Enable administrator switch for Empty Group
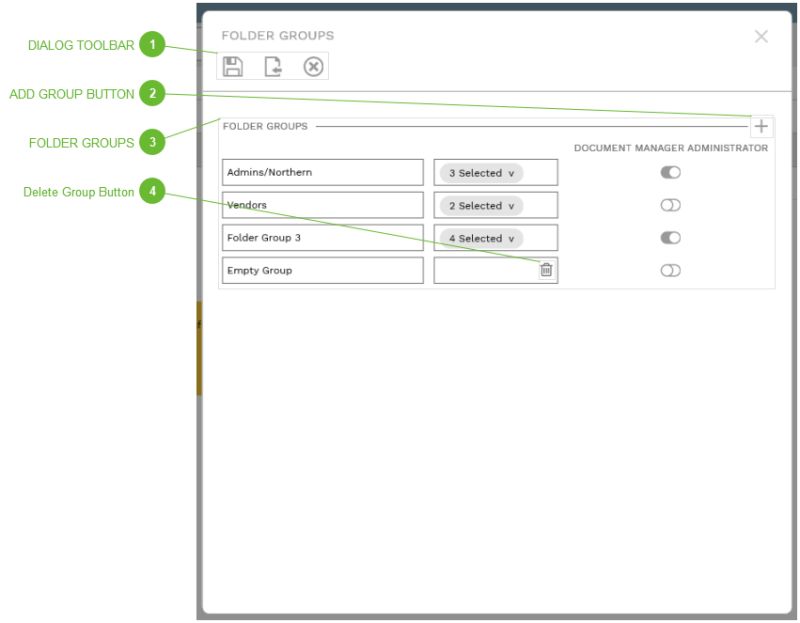 tap(671, 270)
